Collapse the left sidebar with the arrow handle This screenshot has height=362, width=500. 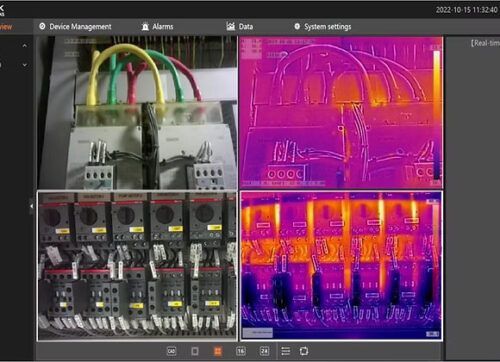click(31, 206)
